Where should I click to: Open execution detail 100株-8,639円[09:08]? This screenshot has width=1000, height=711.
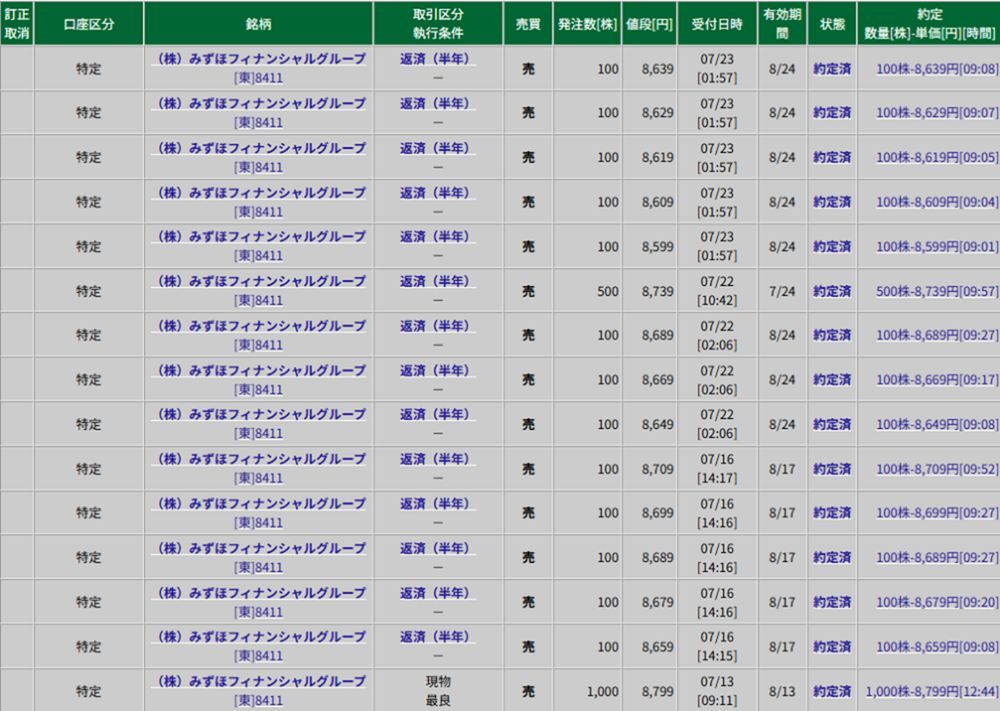point(937,69)
